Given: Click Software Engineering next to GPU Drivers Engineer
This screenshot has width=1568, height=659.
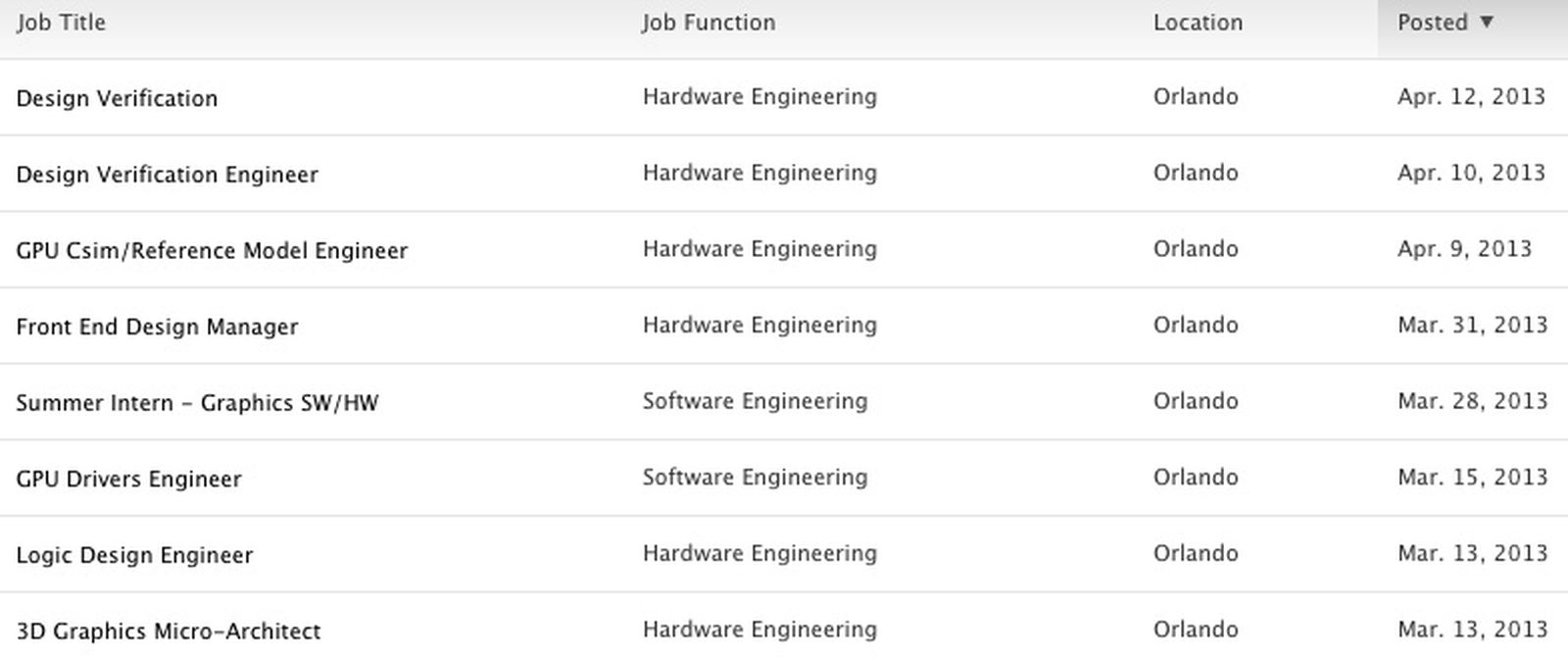Looking at the screenshot, I should 755,478.
